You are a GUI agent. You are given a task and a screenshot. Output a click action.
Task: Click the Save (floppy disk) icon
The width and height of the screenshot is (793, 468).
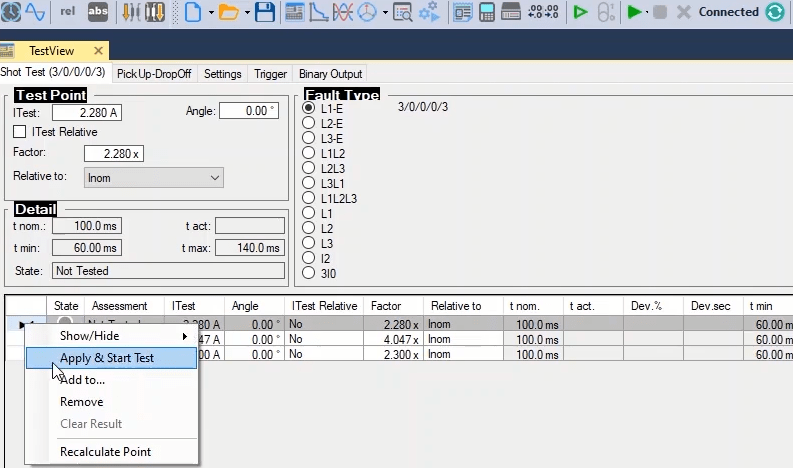pyautogui.click(x=265, y=13)
